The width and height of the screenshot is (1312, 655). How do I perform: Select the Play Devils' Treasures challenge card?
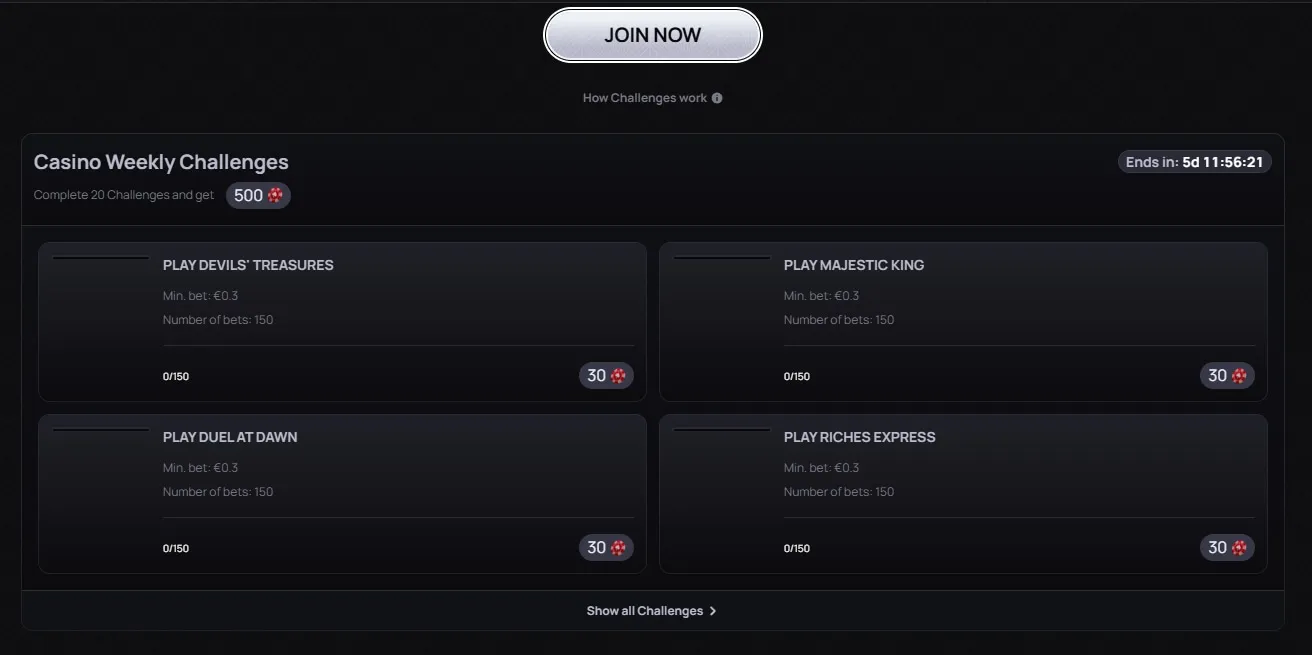pyautogui.click(x=342, y=320)
